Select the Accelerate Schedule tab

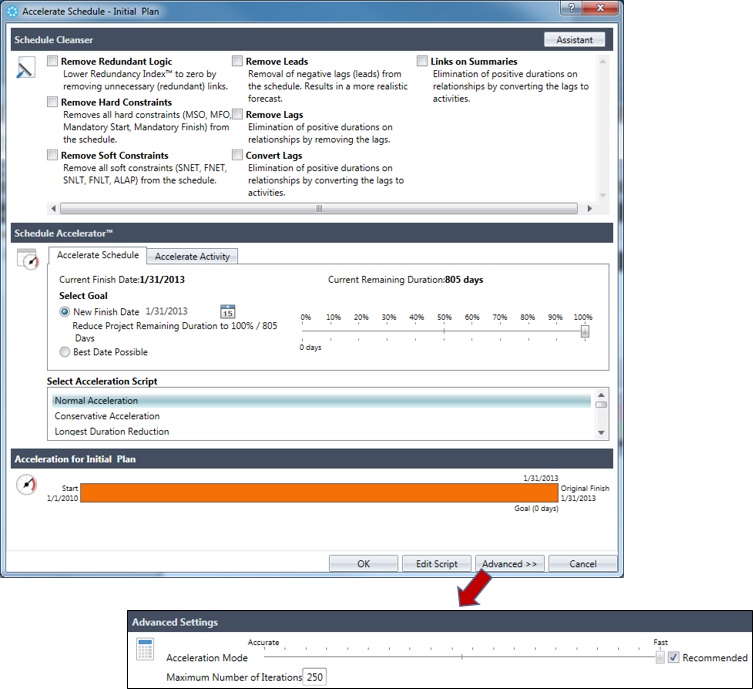[x=98, y=255]
